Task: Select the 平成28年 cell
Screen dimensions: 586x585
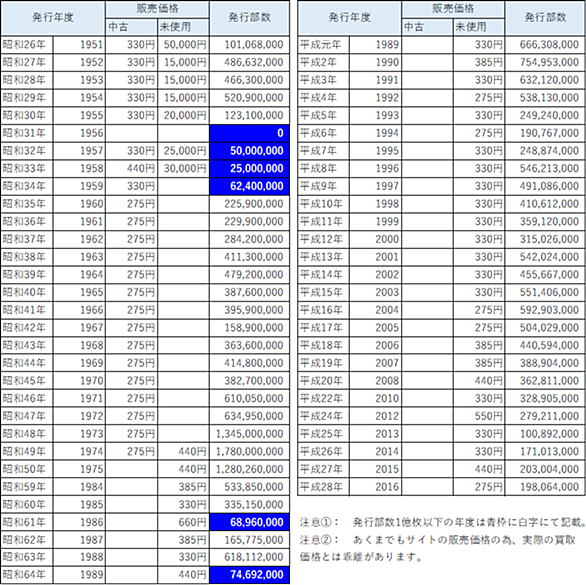Action: click(324, 487)
